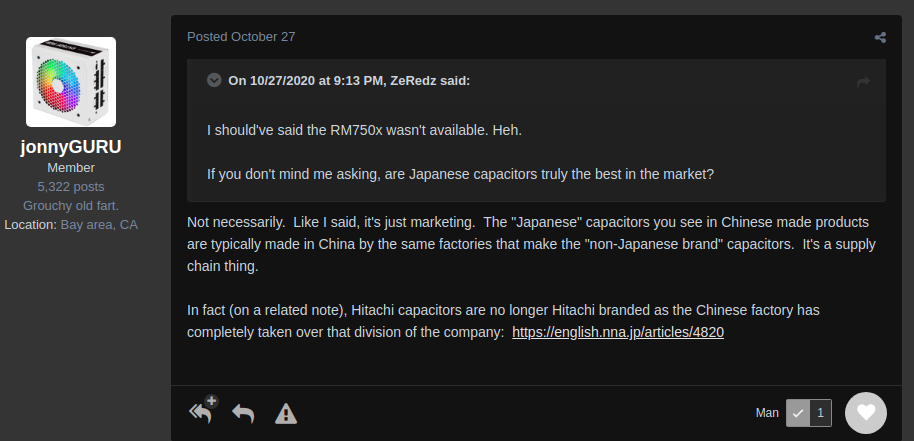Click the quote header by ZeRedz

coord(348,81)
